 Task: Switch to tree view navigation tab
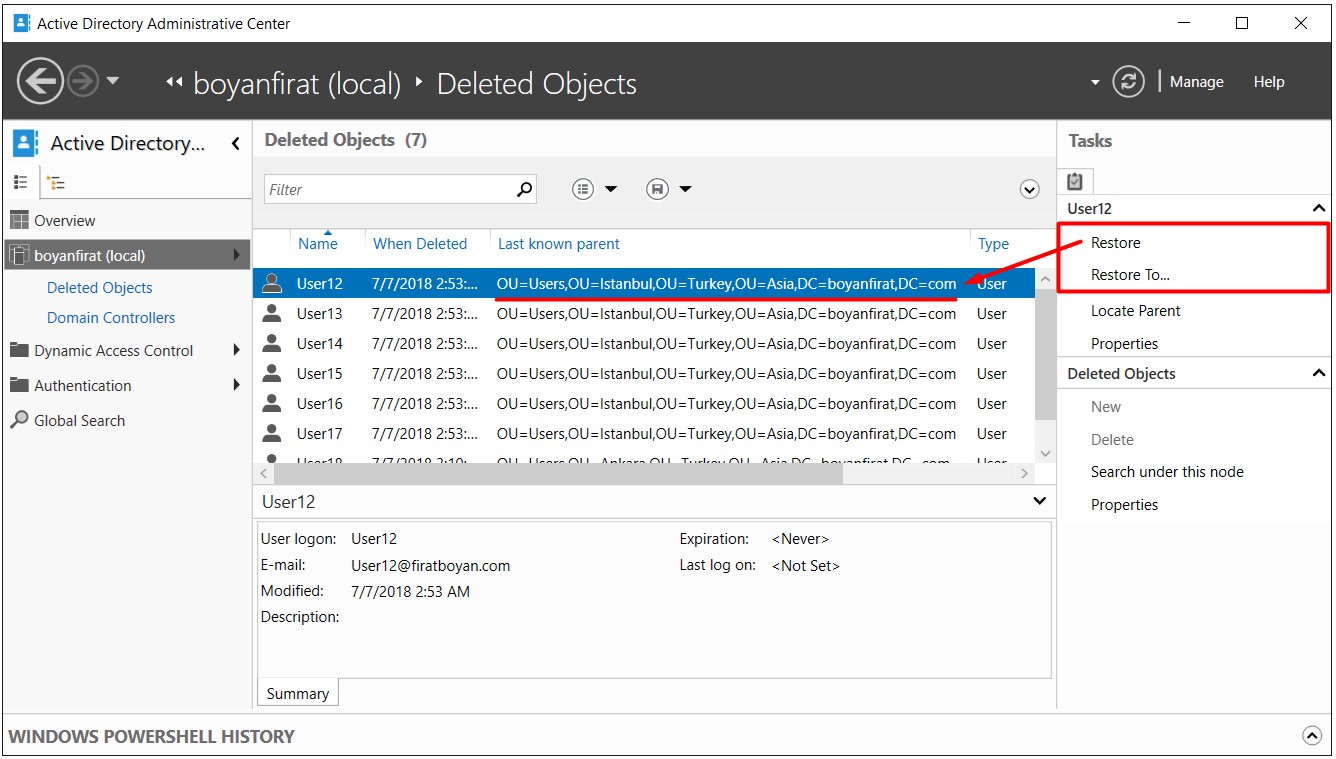[56, 182]
